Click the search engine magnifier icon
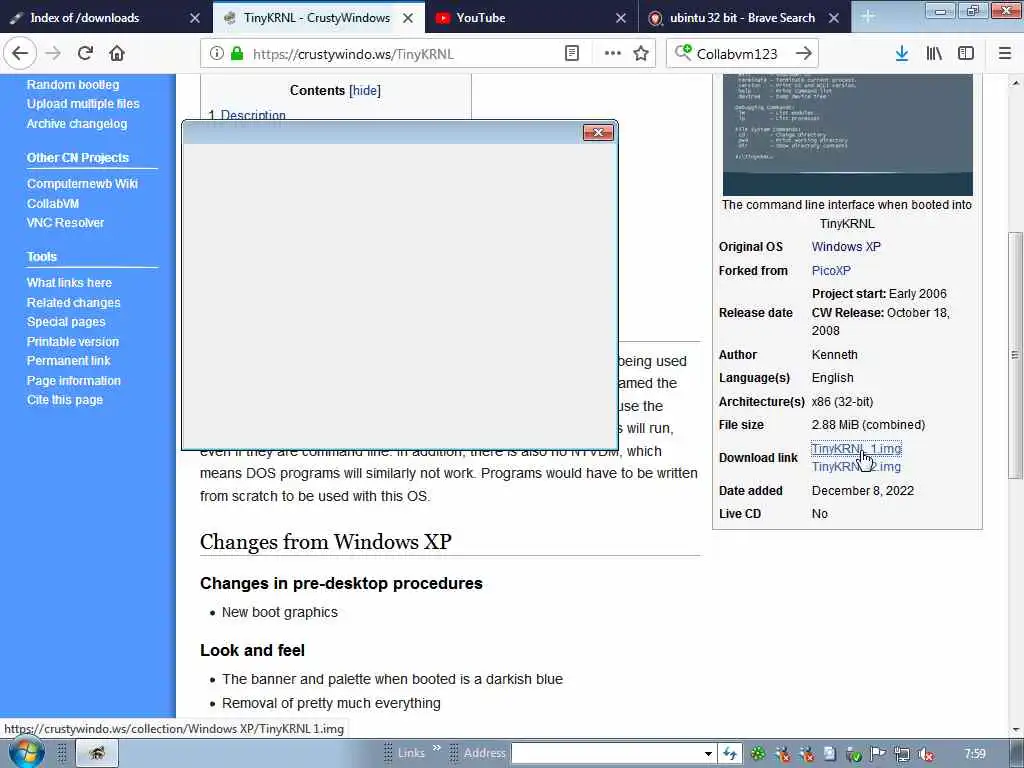 682,52
